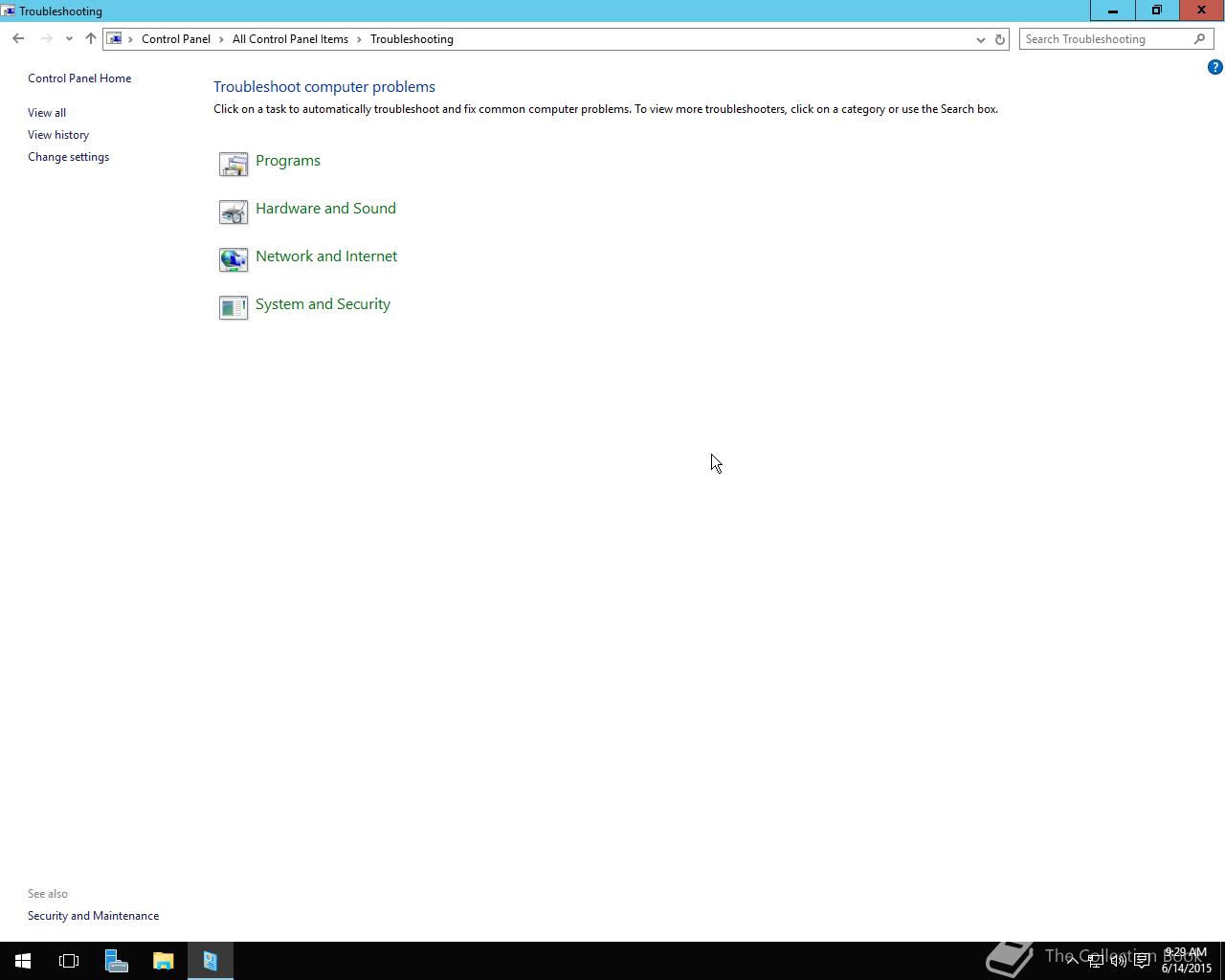Open Help with the question mark icon
The height and width of the screenshot is (980, 1225).
click(x=1214, y=67)
